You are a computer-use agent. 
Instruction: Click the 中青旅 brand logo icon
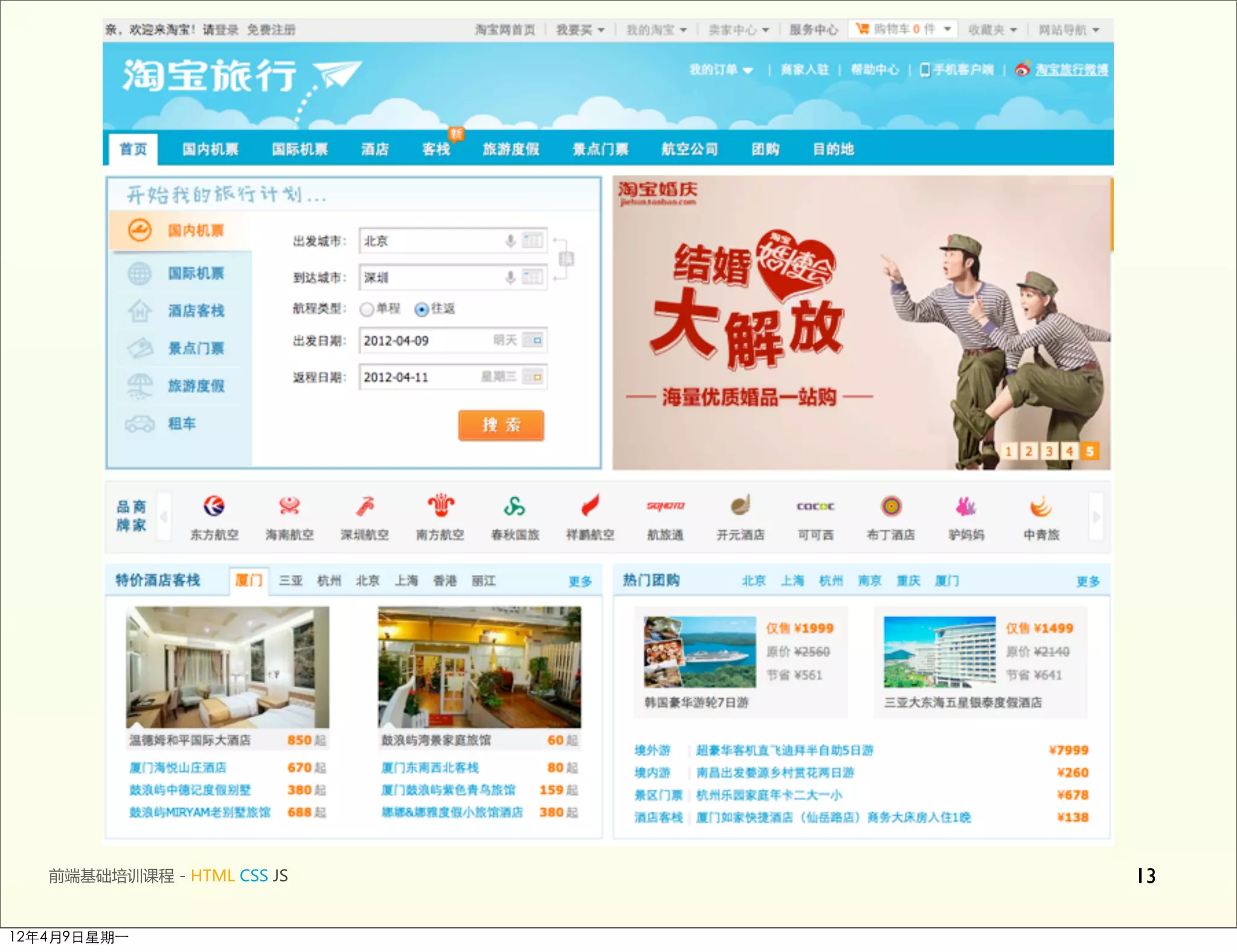(1041, 506)
